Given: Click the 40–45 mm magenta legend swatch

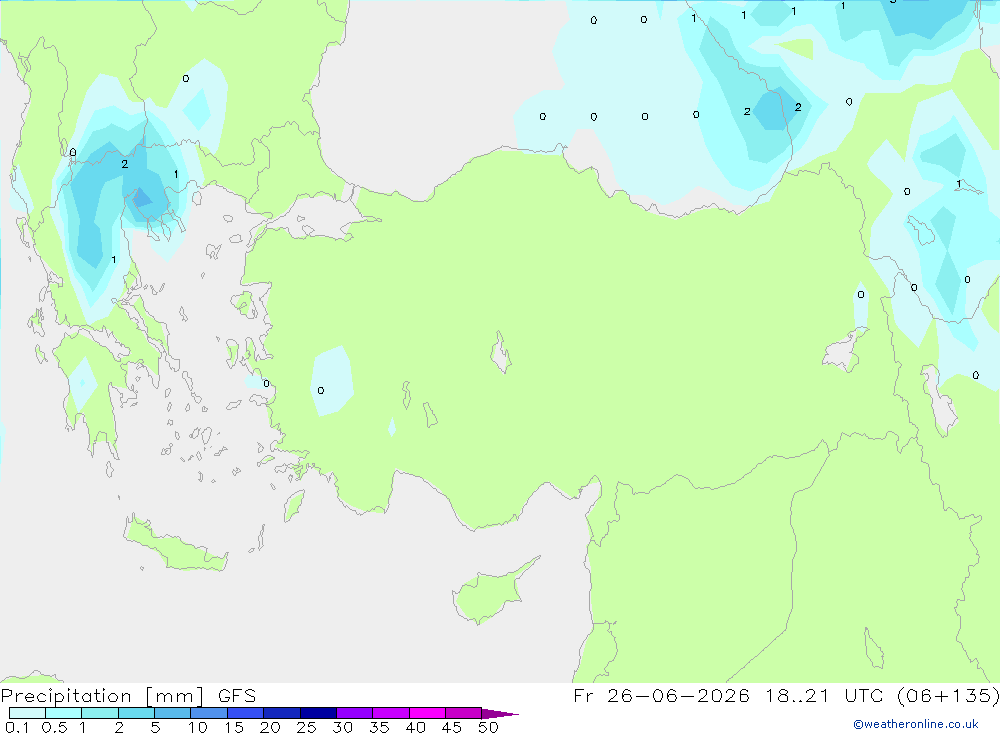Looking at the screenshot, I should click(x=427, y=713).
